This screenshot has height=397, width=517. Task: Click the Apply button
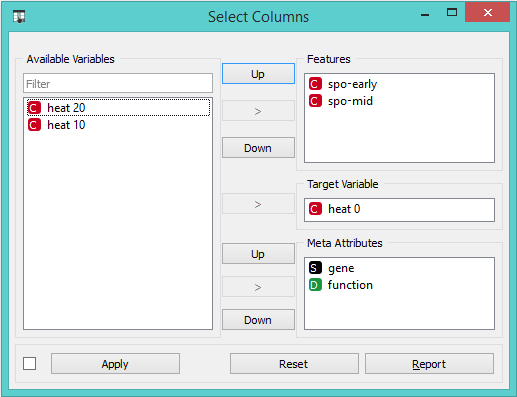pos(115,364)
